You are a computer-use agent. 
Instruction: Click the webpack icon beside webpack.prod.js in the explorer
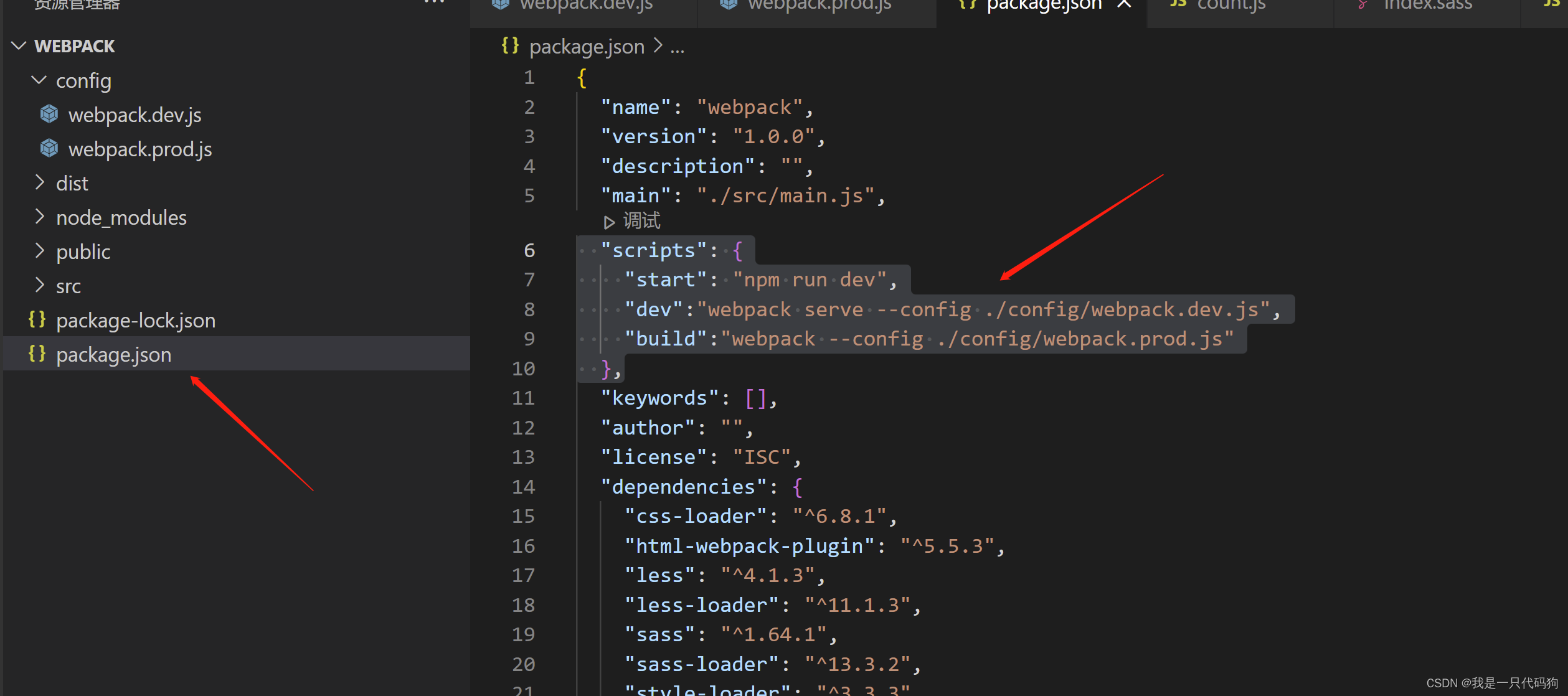point(49,149)
